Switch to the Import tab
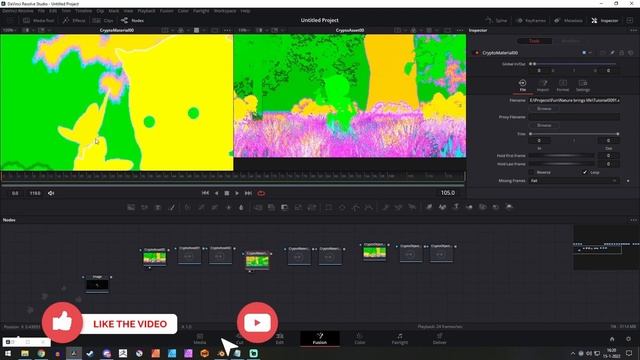This screenshot has width=640, height=360. (x=543, y=86)
